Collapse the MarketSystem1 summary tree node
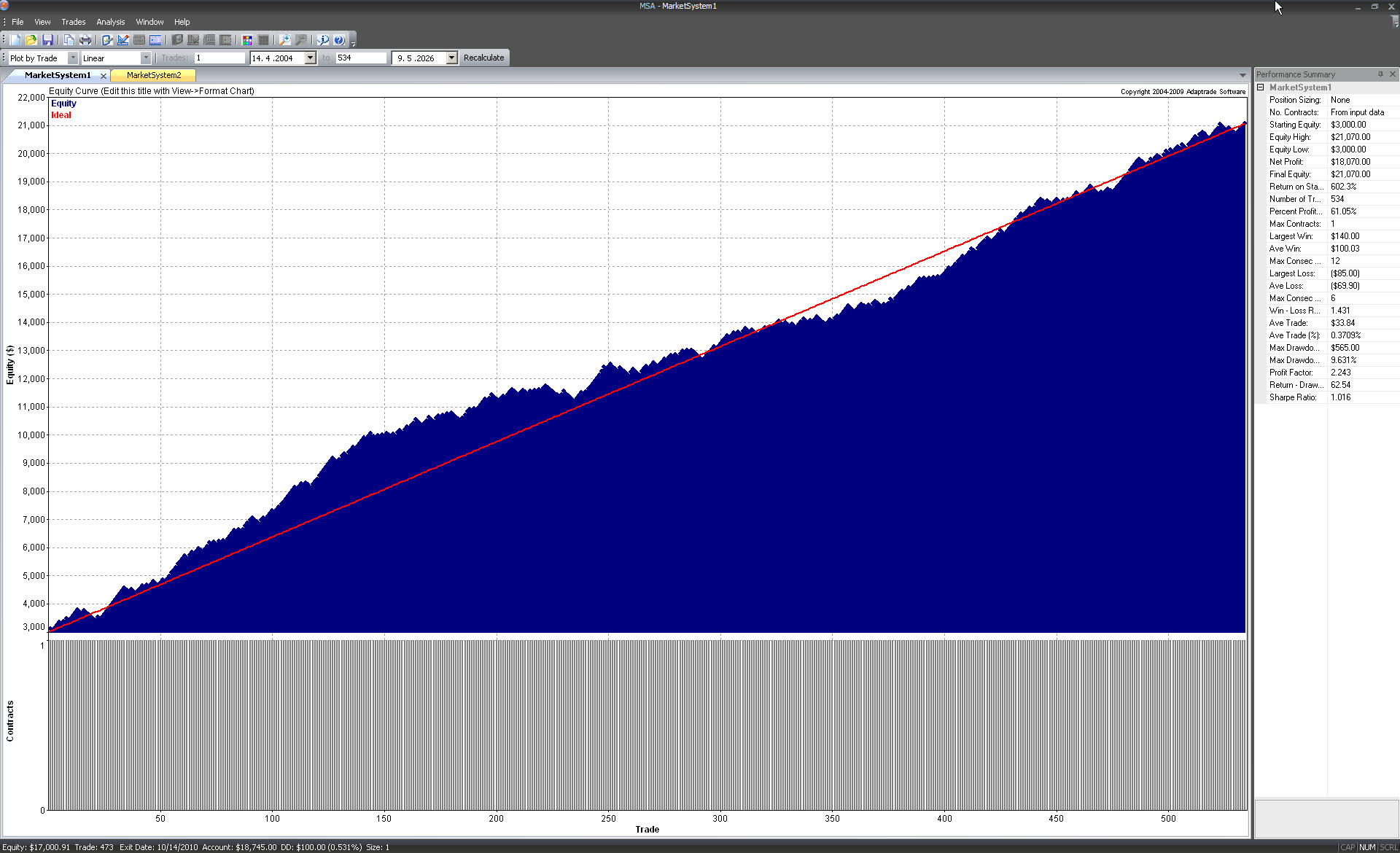This screenshot has height=853, width=1400. [1260, 87]
